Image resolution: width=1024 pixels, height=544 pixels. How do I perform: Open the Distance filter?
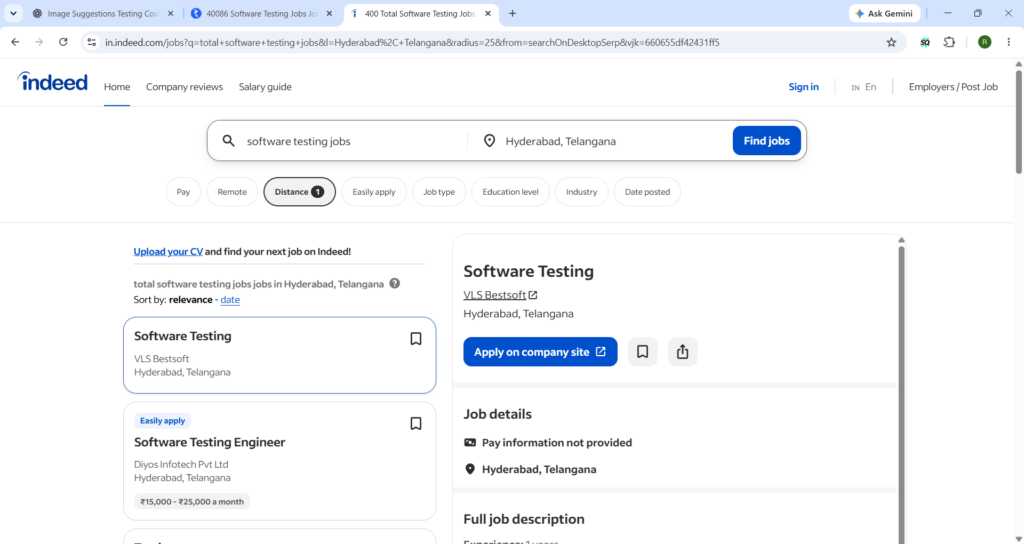point(299,192)
